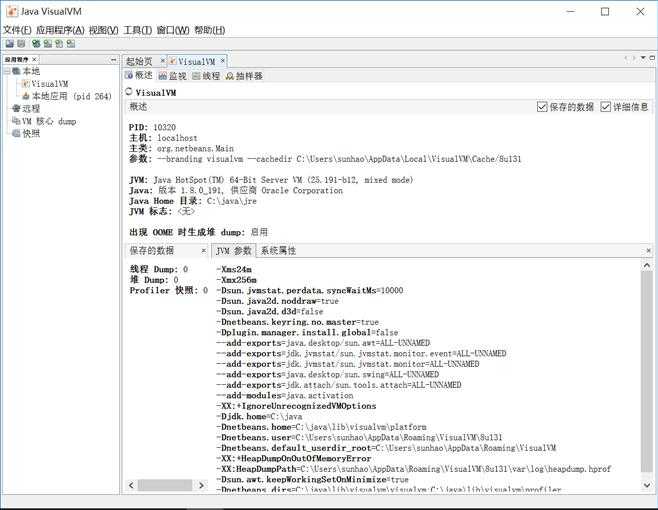Select the JVM 参数 tab
This screenshot has height=510, width=658.
pos(233,251)
